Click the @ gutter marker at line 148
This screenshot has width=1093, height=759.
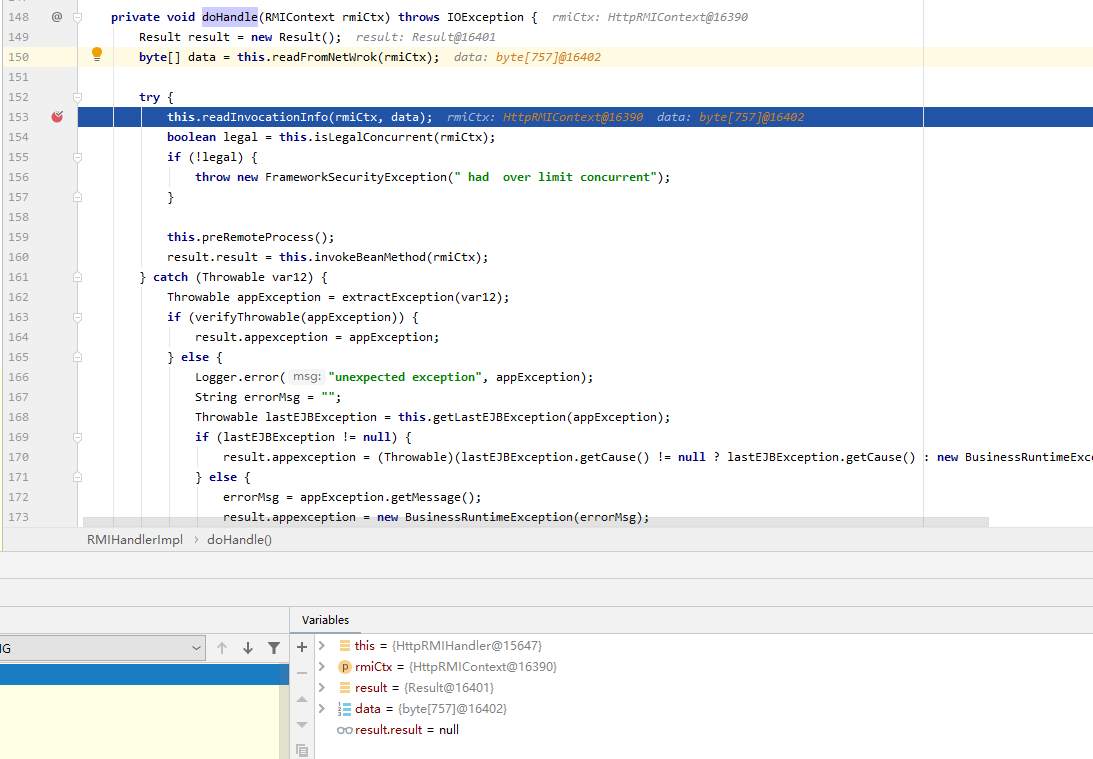click(x=57, y=17)
